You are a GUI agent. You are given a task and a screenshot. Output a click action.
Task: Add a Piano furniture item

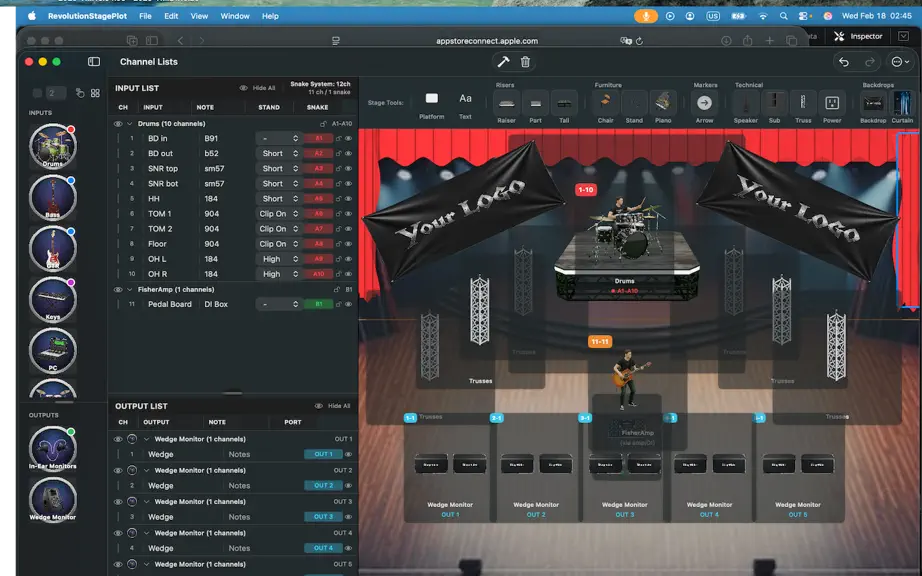tap(663, 108)
